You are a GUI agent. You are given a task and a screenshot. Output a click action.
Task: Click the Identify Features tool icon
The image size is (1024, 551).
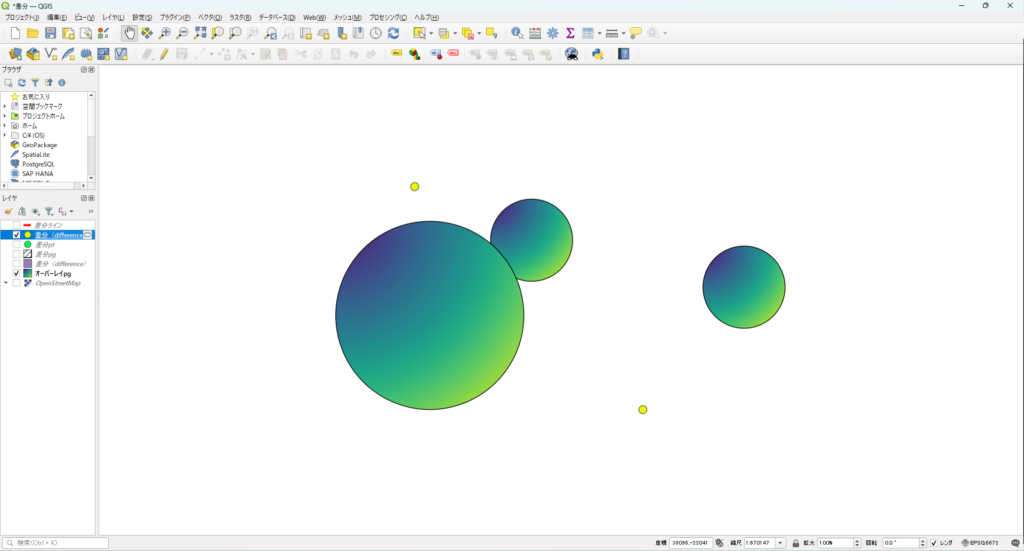(517, 33)
